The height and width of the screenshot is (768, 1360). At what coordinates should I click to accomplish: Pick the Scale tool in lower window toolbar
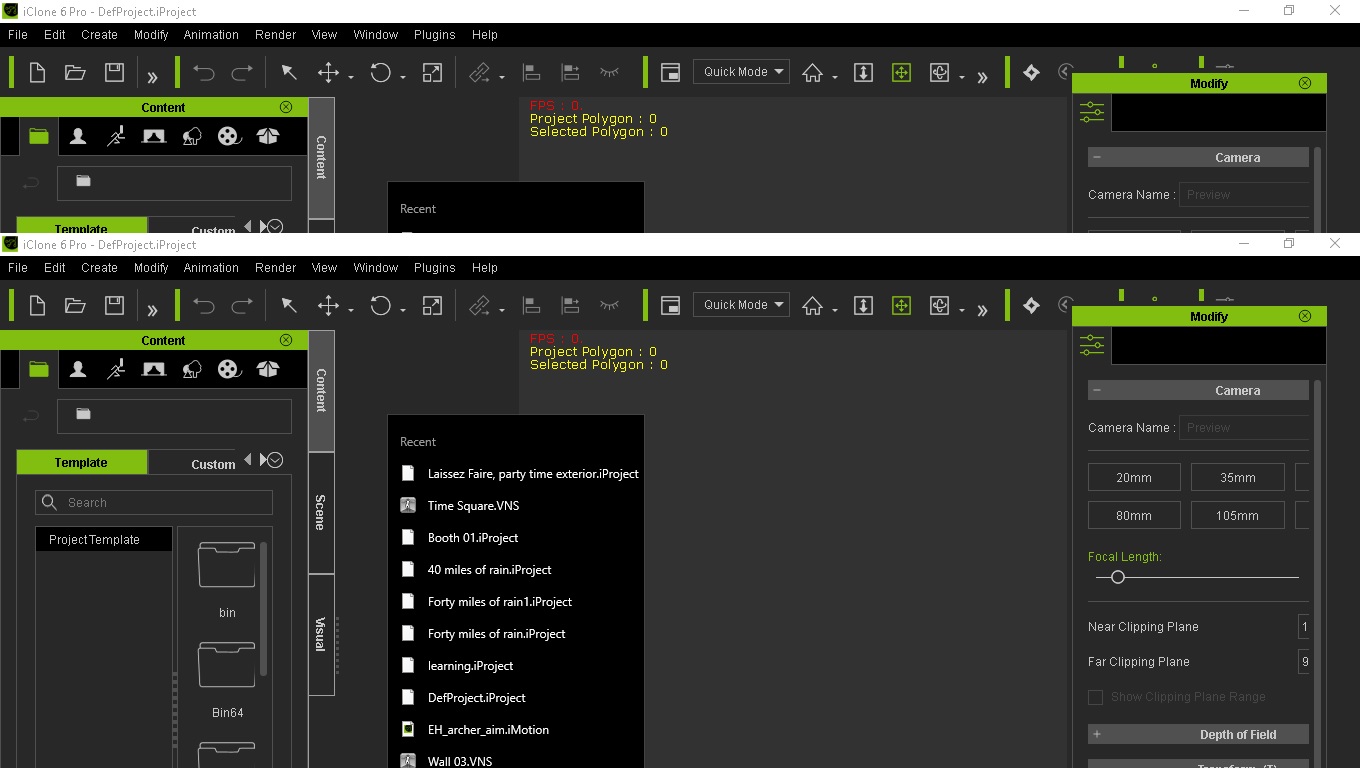432,305
